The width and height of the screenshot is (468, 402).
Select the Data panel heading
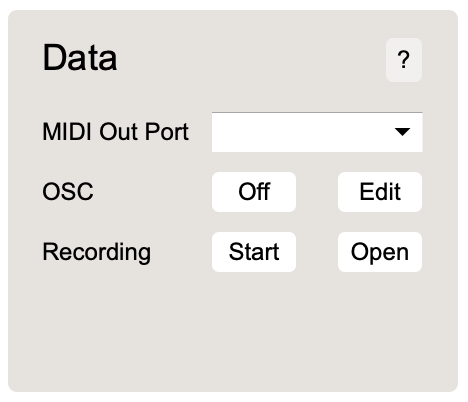point(80,57)
